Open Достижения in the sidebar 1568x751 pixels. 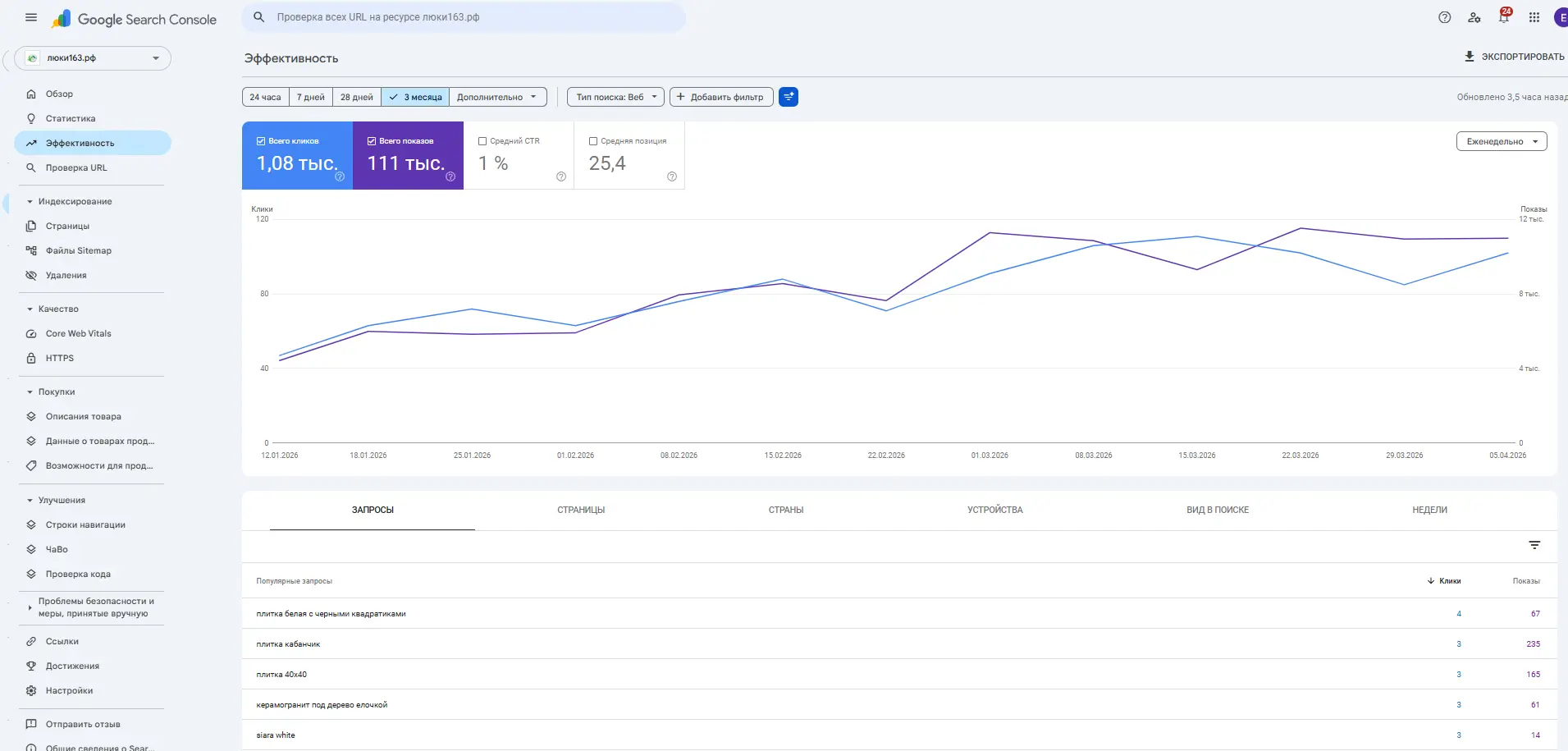[93, 666]
